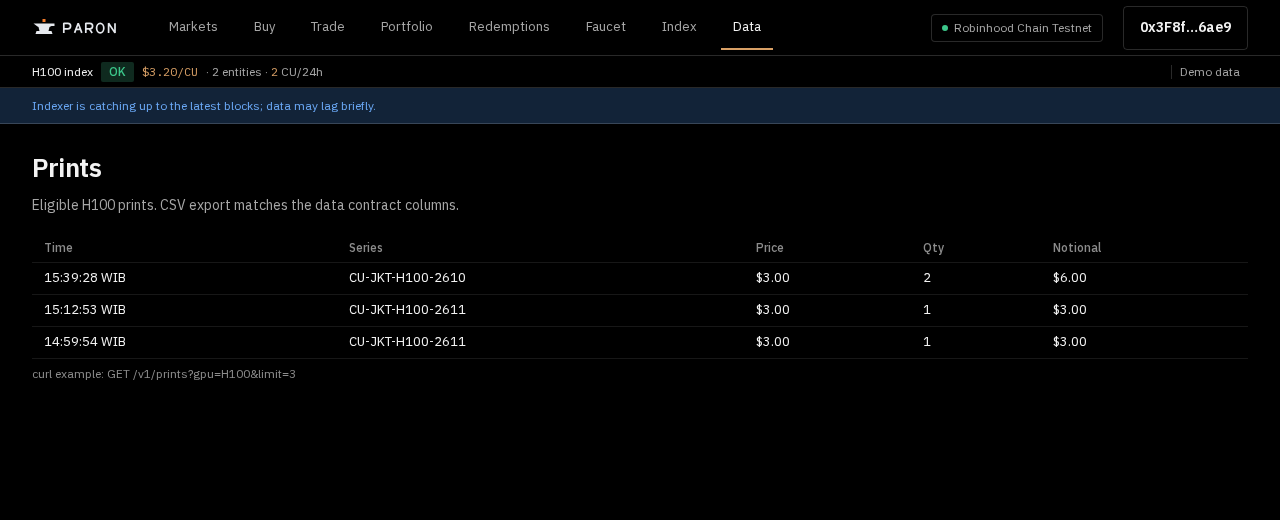Screen dimensions: 1280x520
Task: Click the Prints page heading
Action: click(x=67, y=168)
